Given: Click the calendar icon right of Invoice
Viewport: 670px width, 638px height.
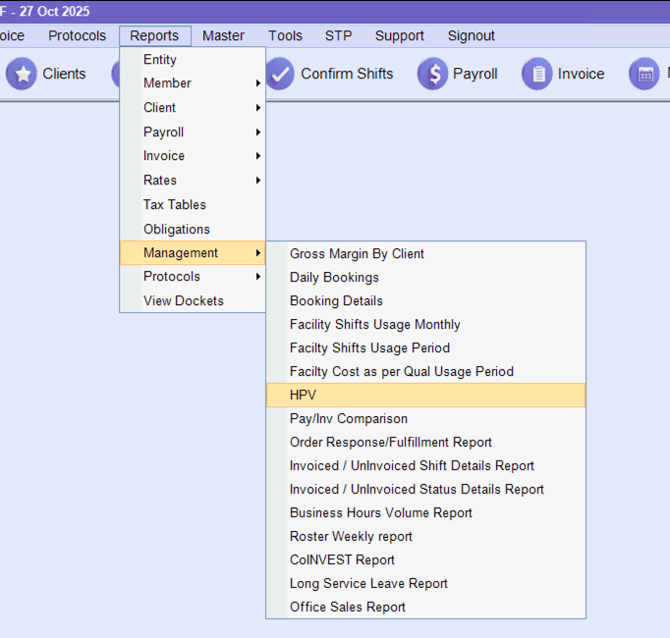Looking at the screenshot, I should click(645, 74).
